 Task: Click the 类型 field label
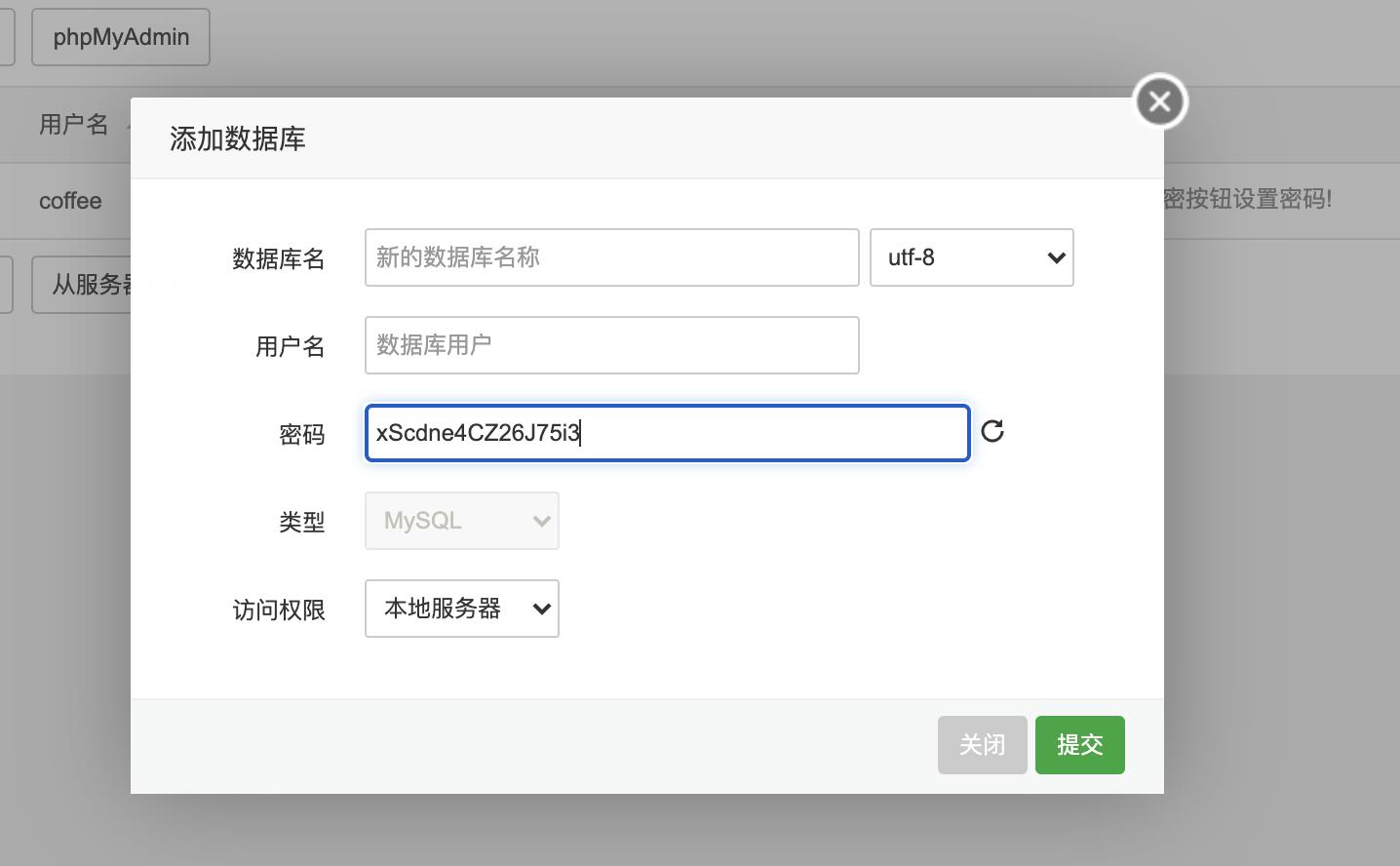(302, 522)
